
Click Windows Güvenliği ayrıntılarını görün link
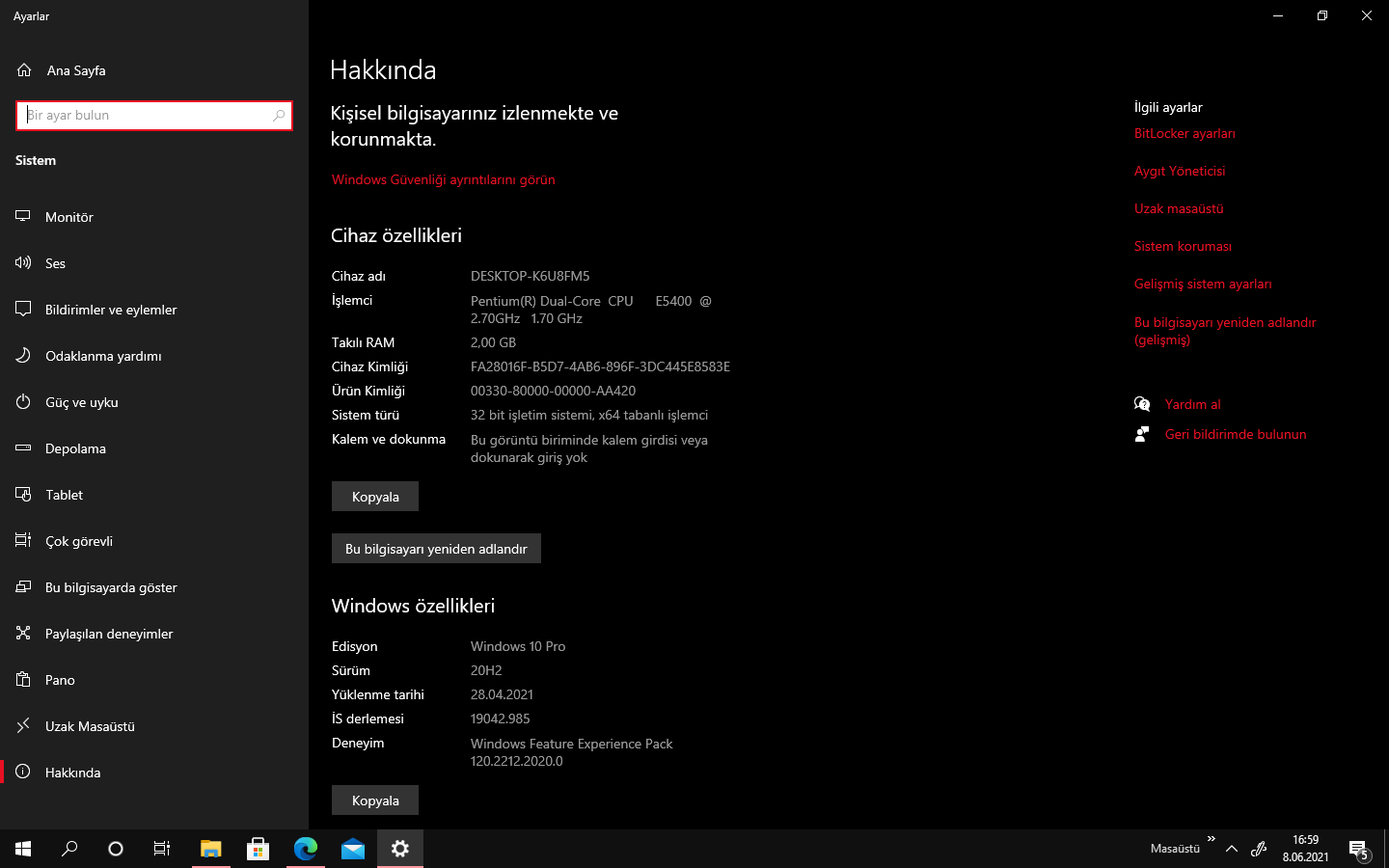click(444, 179)
